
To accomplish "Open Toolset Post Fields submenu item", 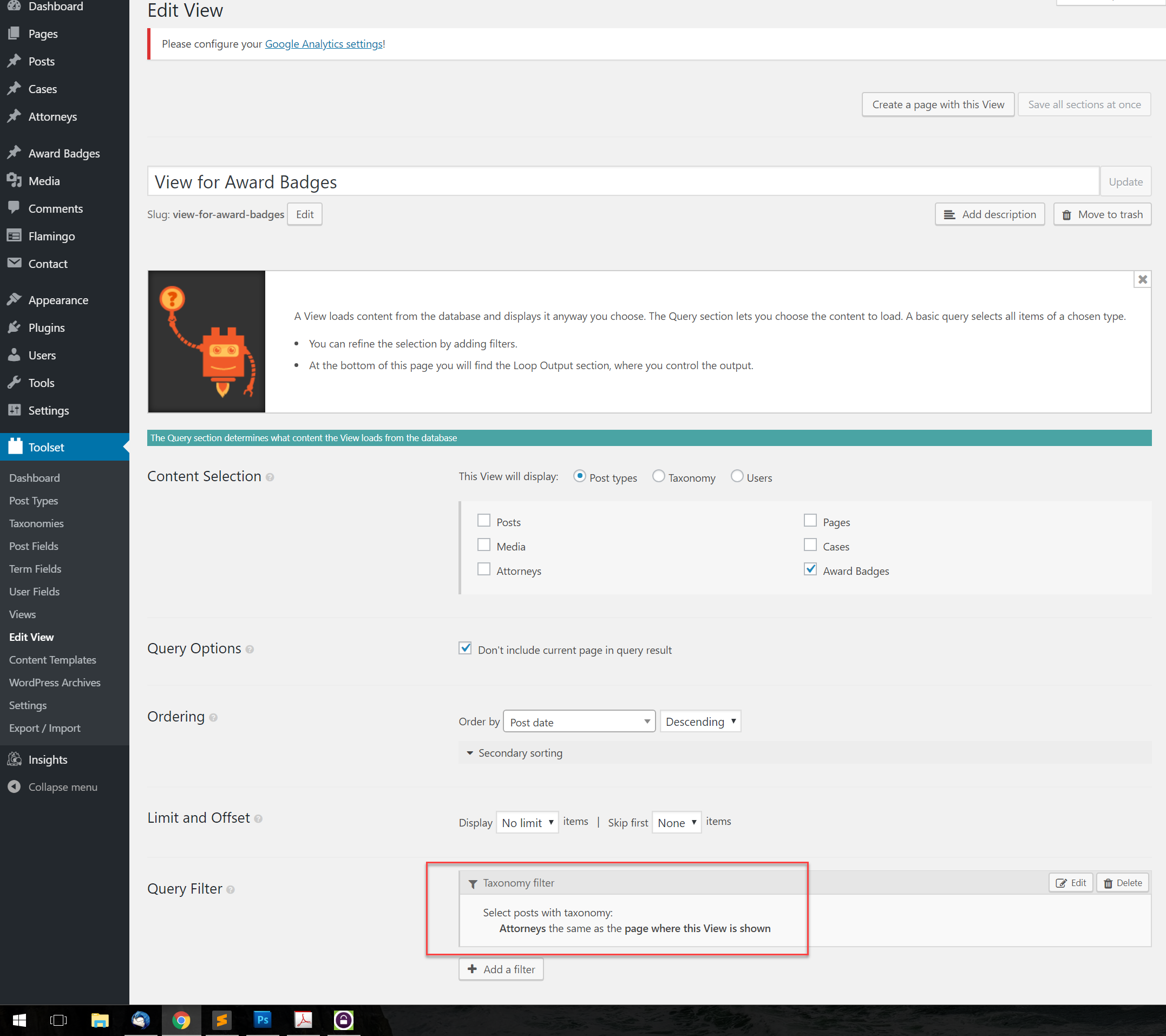I will tap(34, 546).
